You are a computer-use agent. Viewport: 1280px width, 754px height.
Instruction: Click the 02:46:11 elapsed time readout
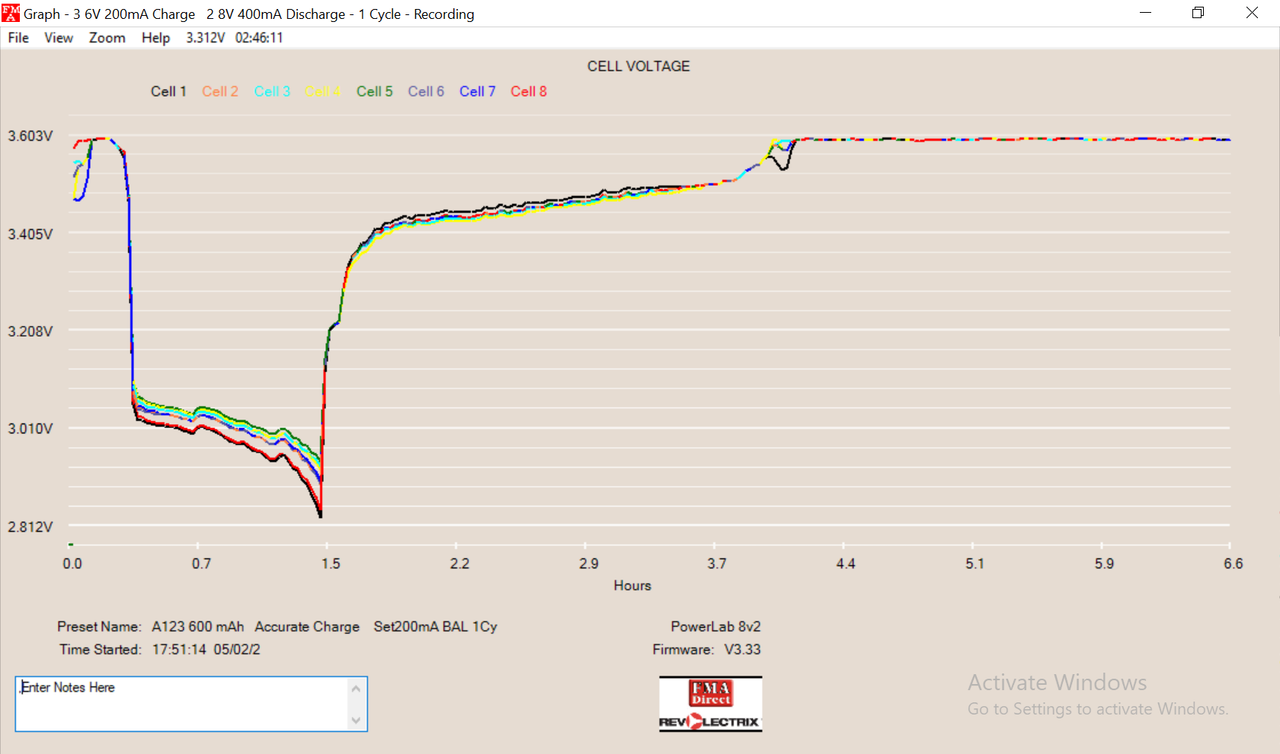259,38
